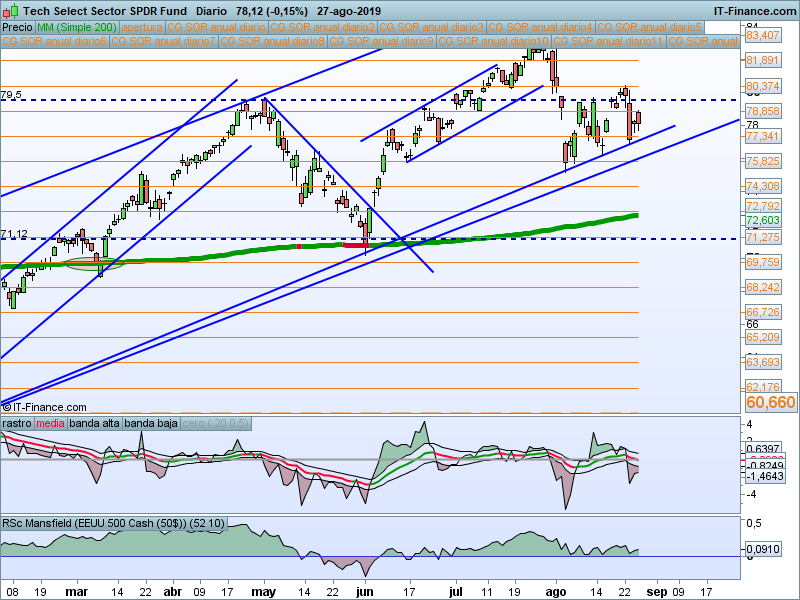Click the ago label on time axis
This screenshot has width=800, height=600.
tap(556, 592)
